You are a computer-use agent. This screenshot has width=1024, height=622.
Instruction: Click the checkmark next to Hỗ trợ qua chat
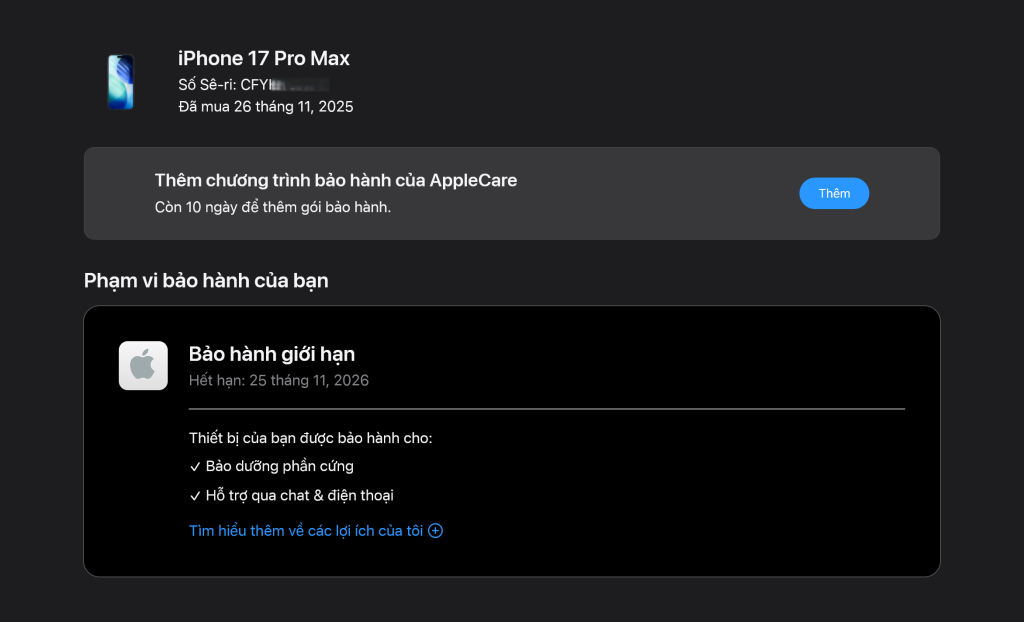coord(195,495)
